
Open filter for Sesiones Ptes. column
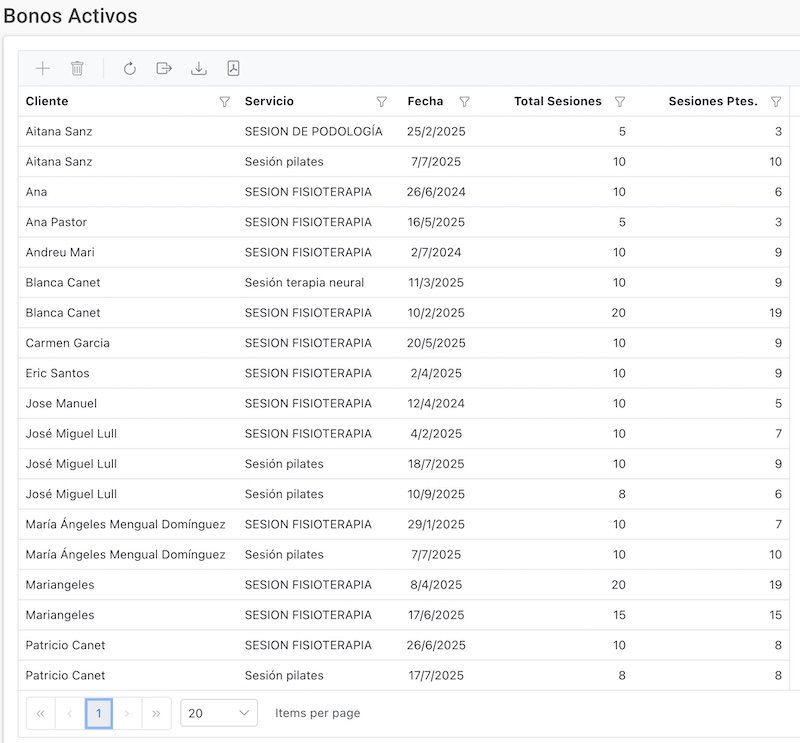[x=776, y=102]
